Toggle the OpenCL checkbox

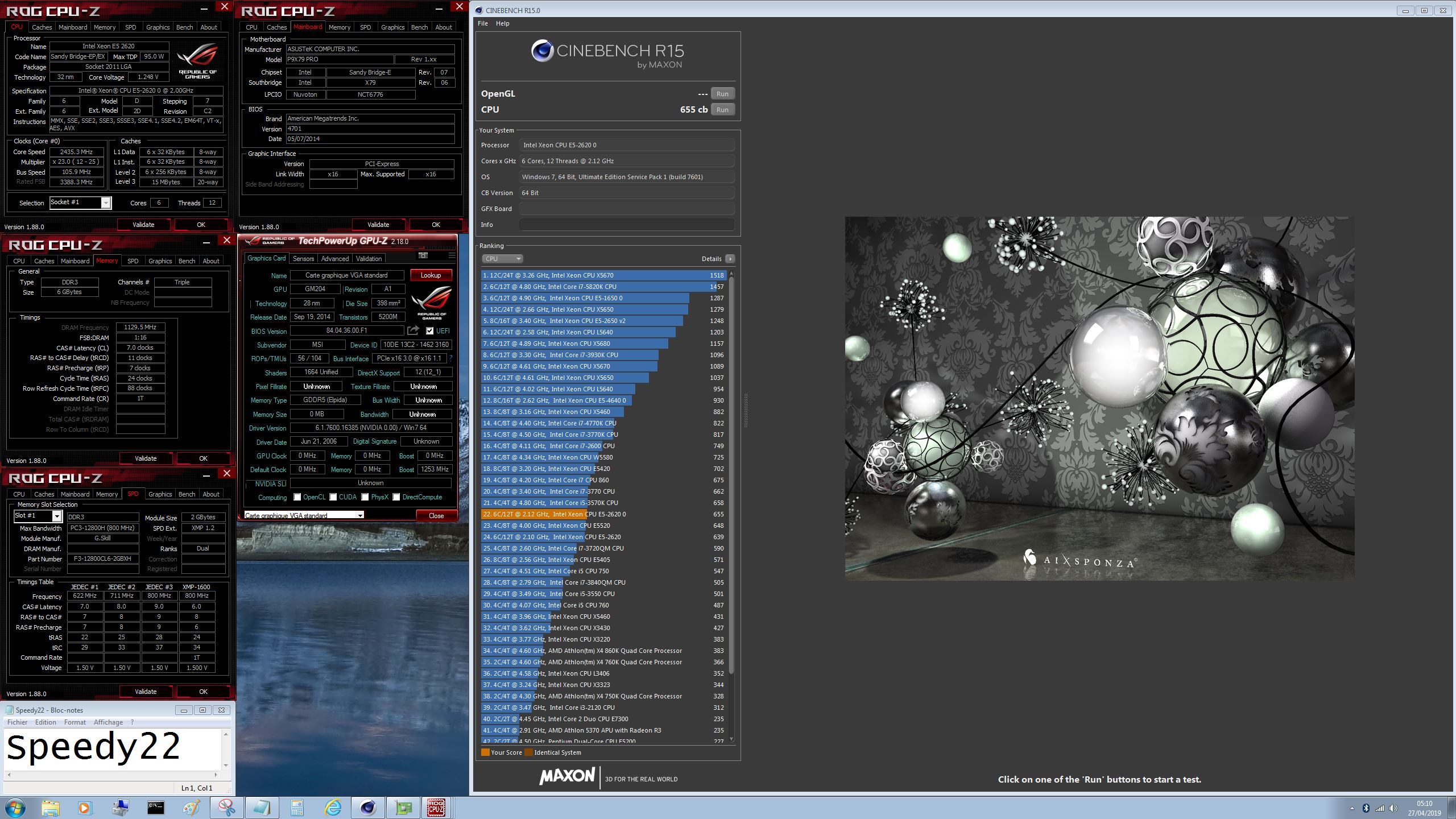297,497
